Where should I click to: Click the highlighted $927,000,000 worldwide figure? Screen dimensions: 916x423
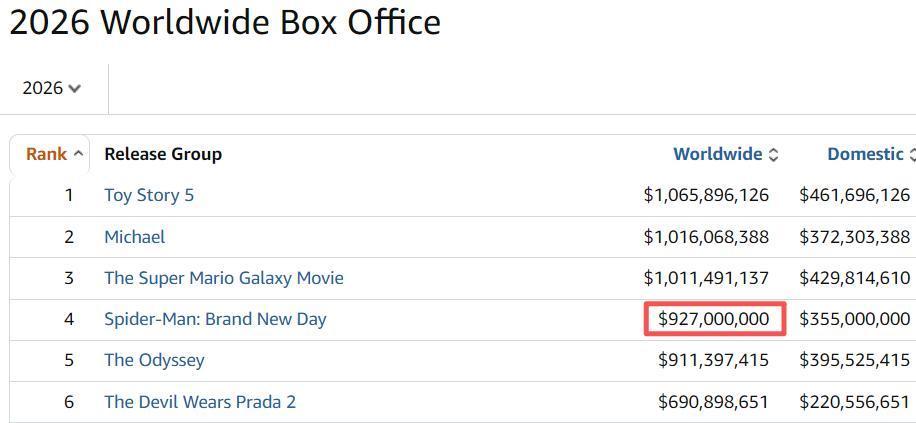[x=714, y=318]
